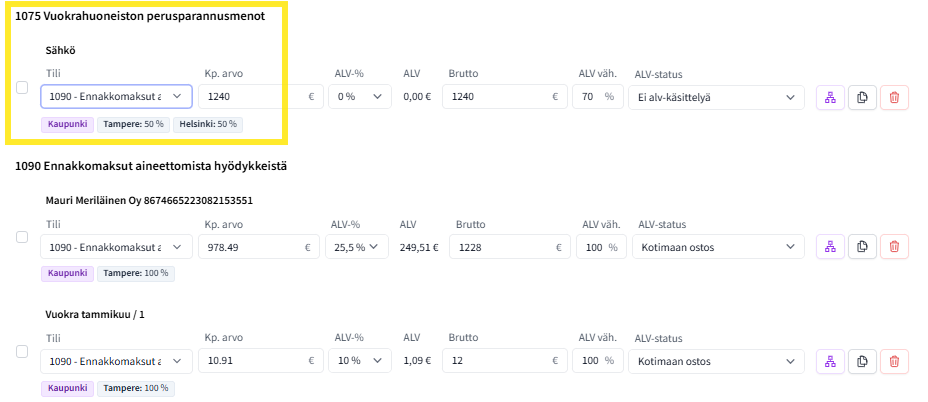The image size is (928, 402).
Task: Tick the checkbox next to the Sähkö row
Action: [22, 87]
